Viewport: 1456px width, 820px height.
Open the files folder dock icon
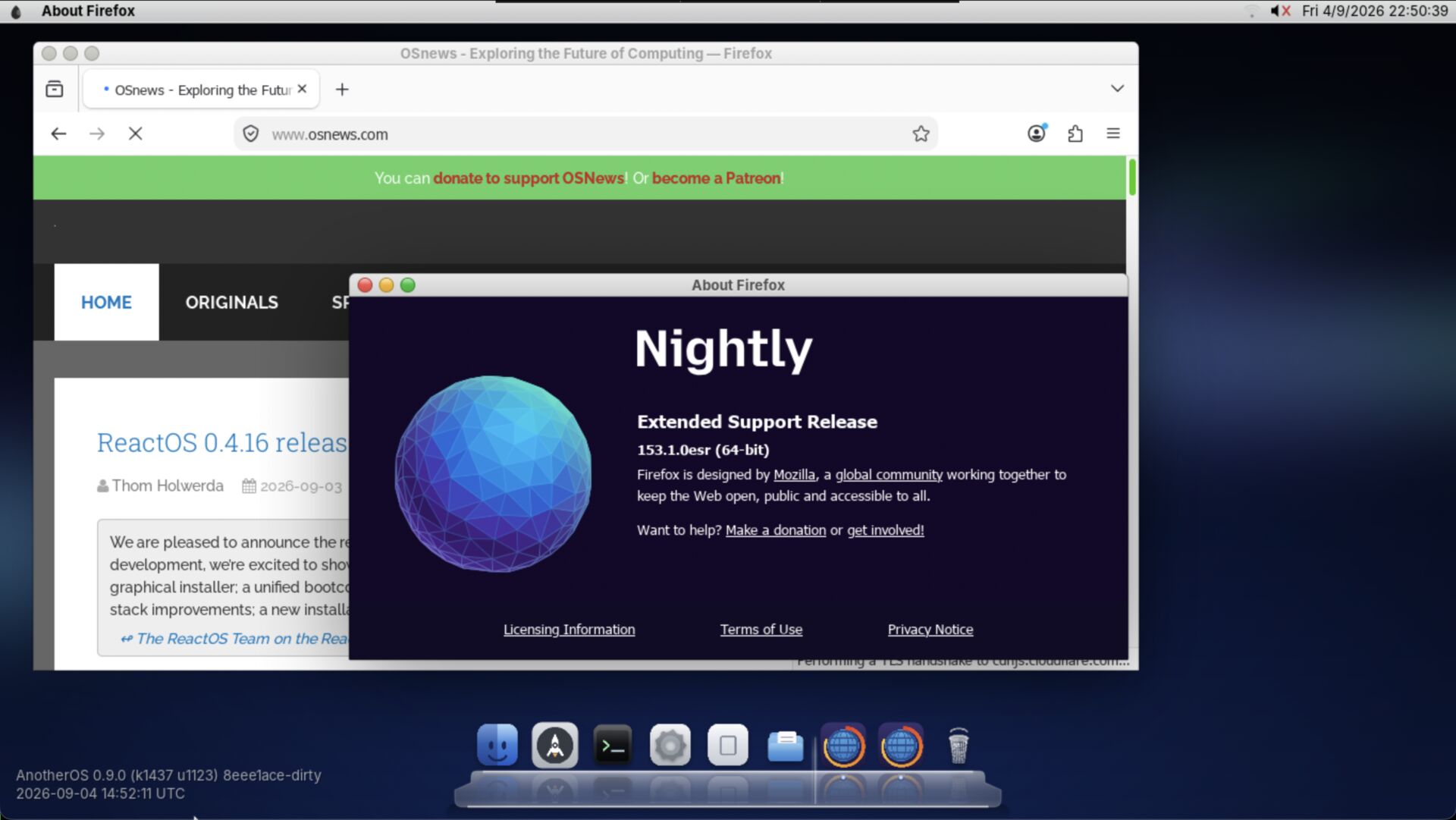(x=786, y=746)
